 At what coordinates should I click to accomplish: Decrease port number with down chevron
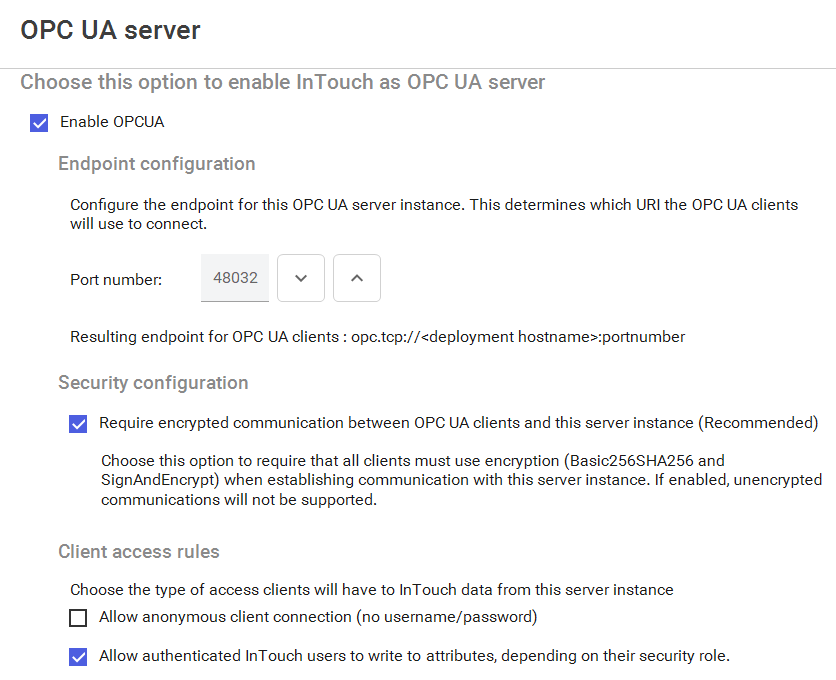301,278
